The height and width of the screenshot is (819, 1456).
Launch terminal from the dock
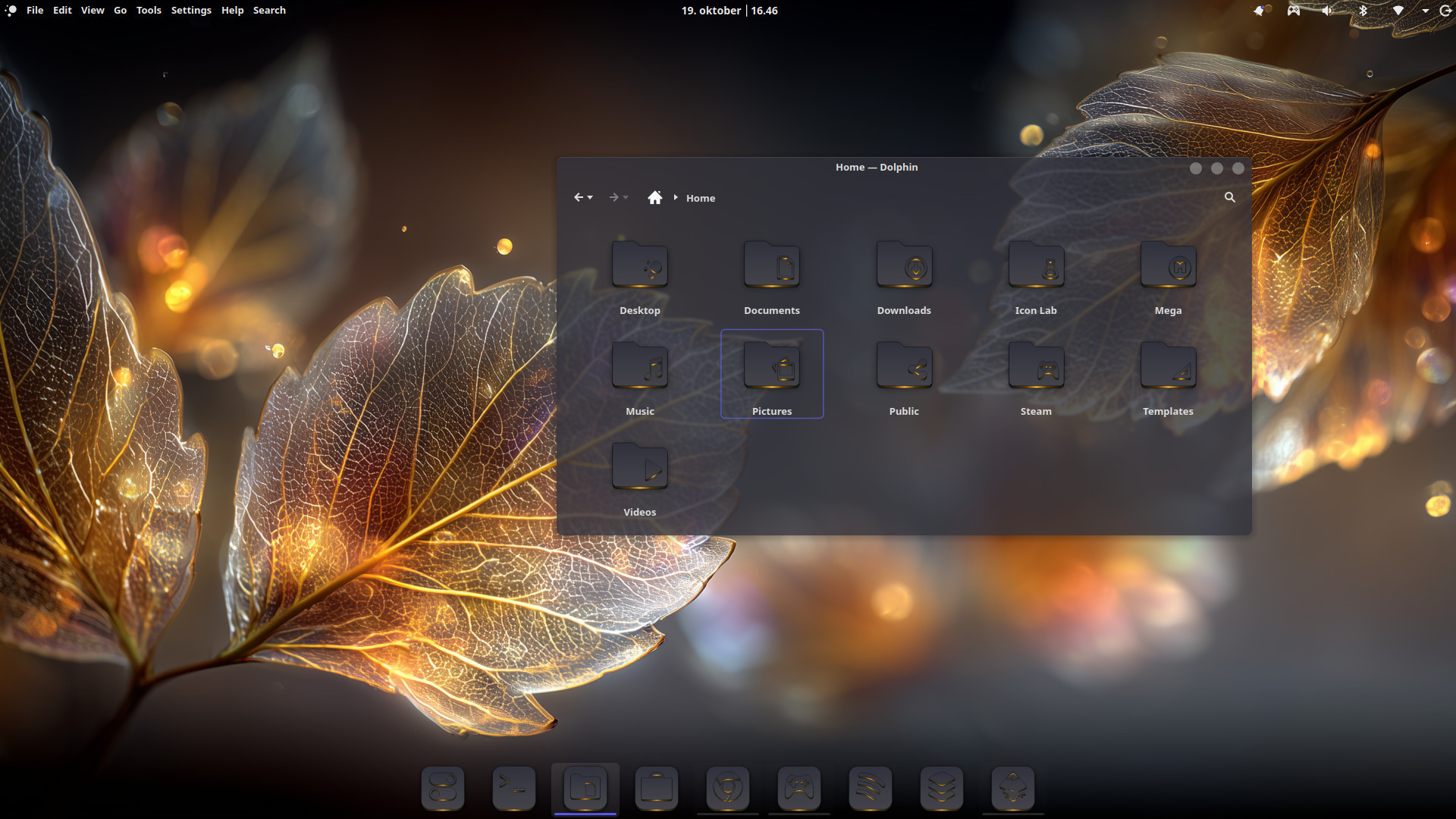point(513,788)
